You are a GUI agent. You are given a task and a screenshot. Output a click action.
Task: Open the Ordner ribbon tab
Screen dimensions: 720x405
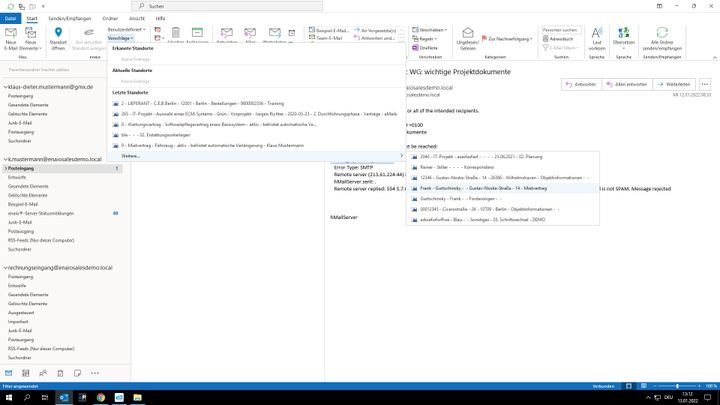click(x=110, y=18)
